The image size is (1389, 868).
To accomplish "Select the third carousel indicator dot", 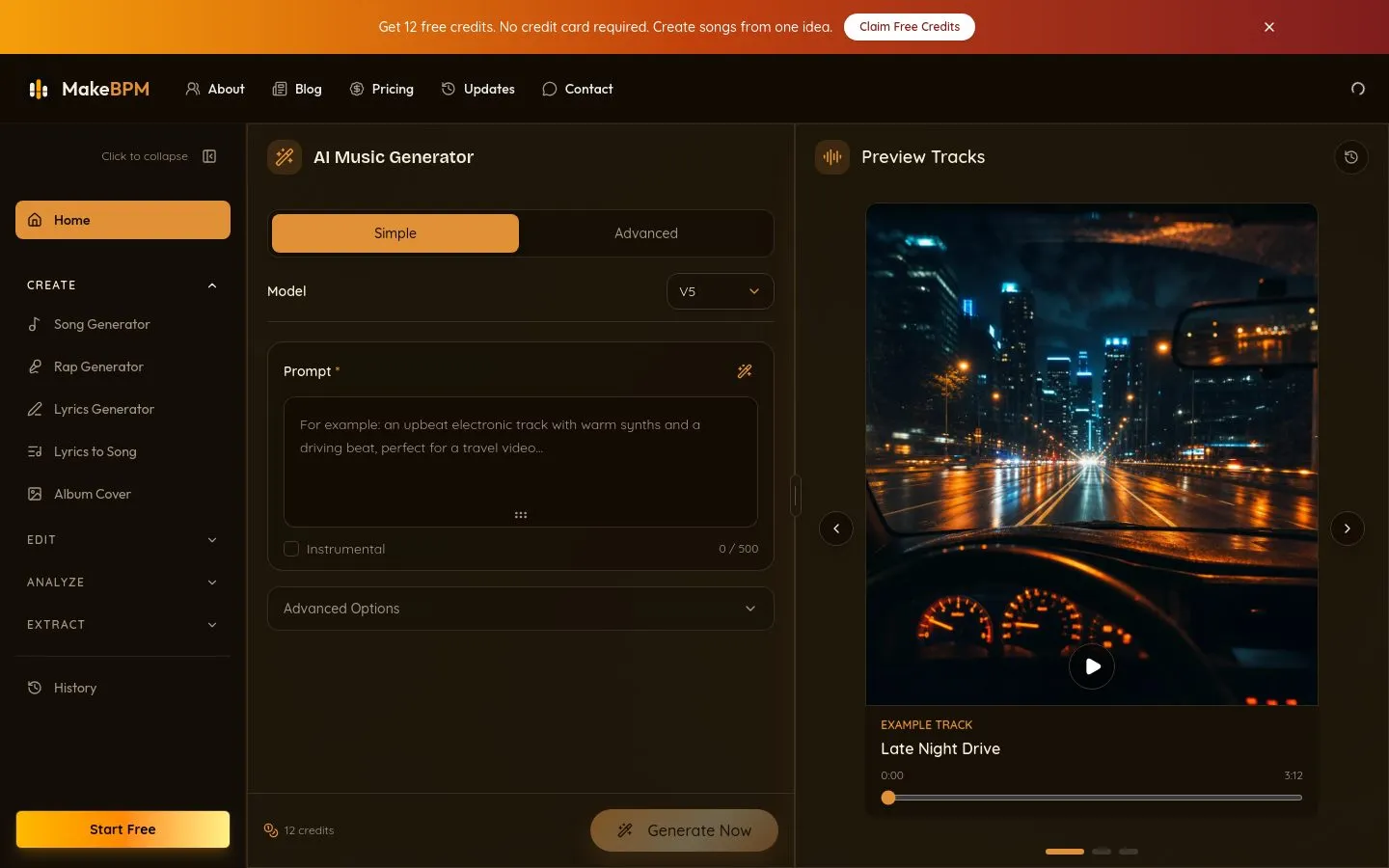I will coord(1129,852).
